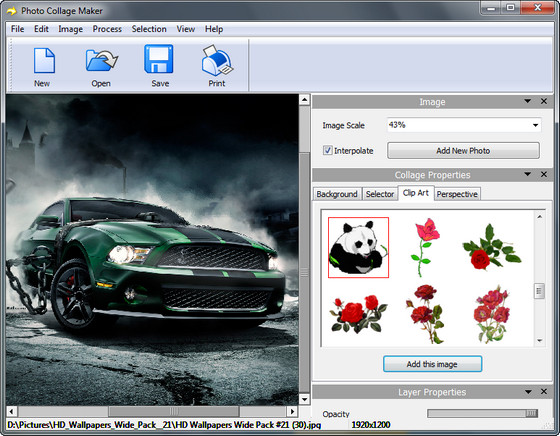
Task: Click the Print printer icon
Action: tap(217, 60)
